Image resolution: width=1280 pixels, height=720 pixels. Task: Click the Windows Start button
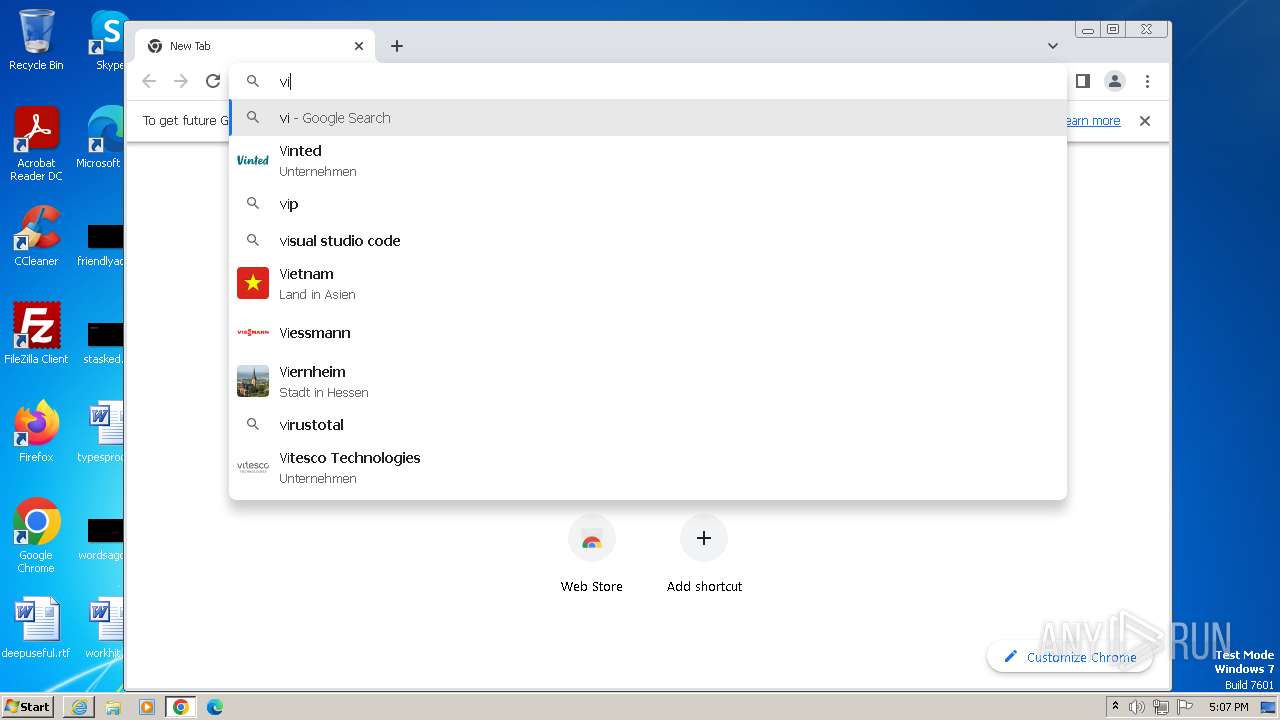[28, 706]
